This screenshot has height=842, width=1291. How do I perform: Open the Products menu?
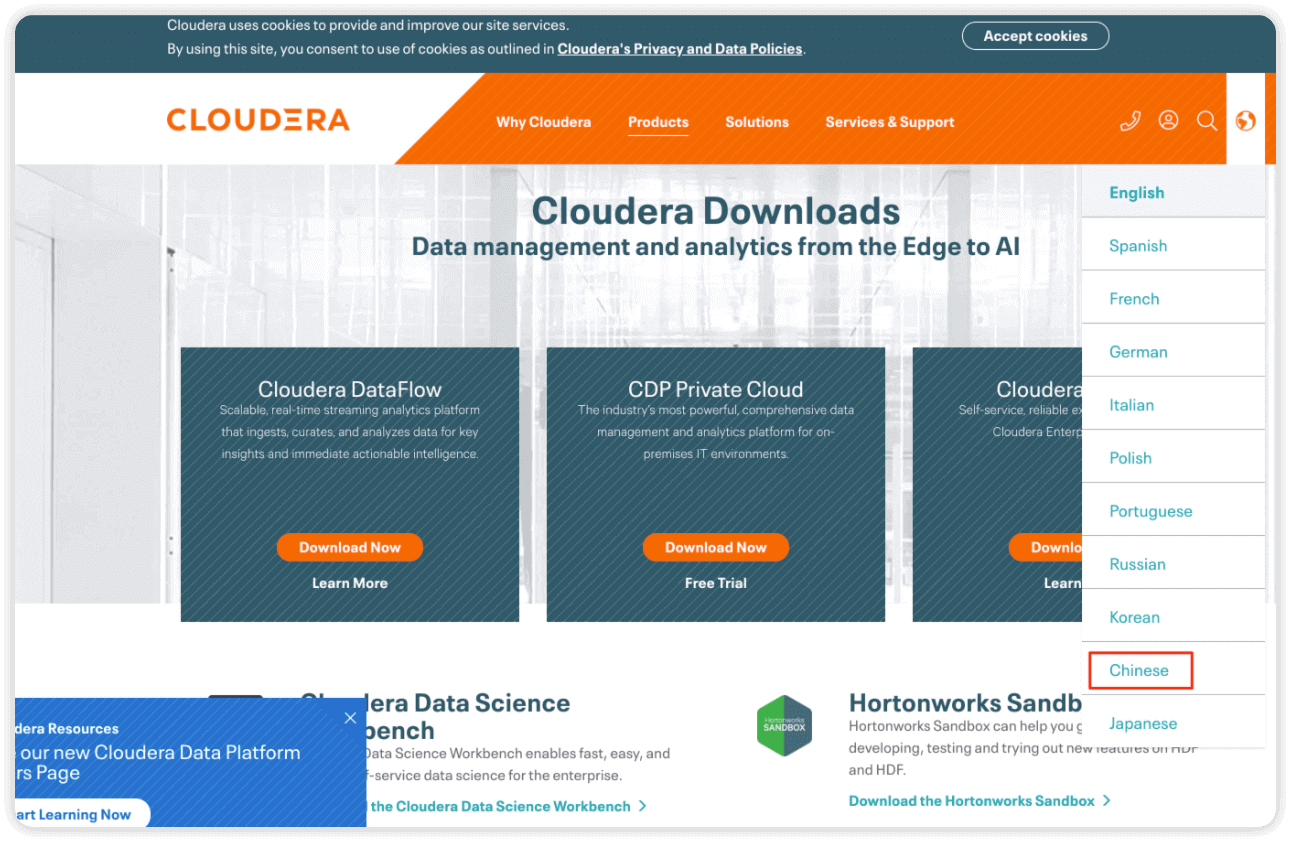click(658, 122)
